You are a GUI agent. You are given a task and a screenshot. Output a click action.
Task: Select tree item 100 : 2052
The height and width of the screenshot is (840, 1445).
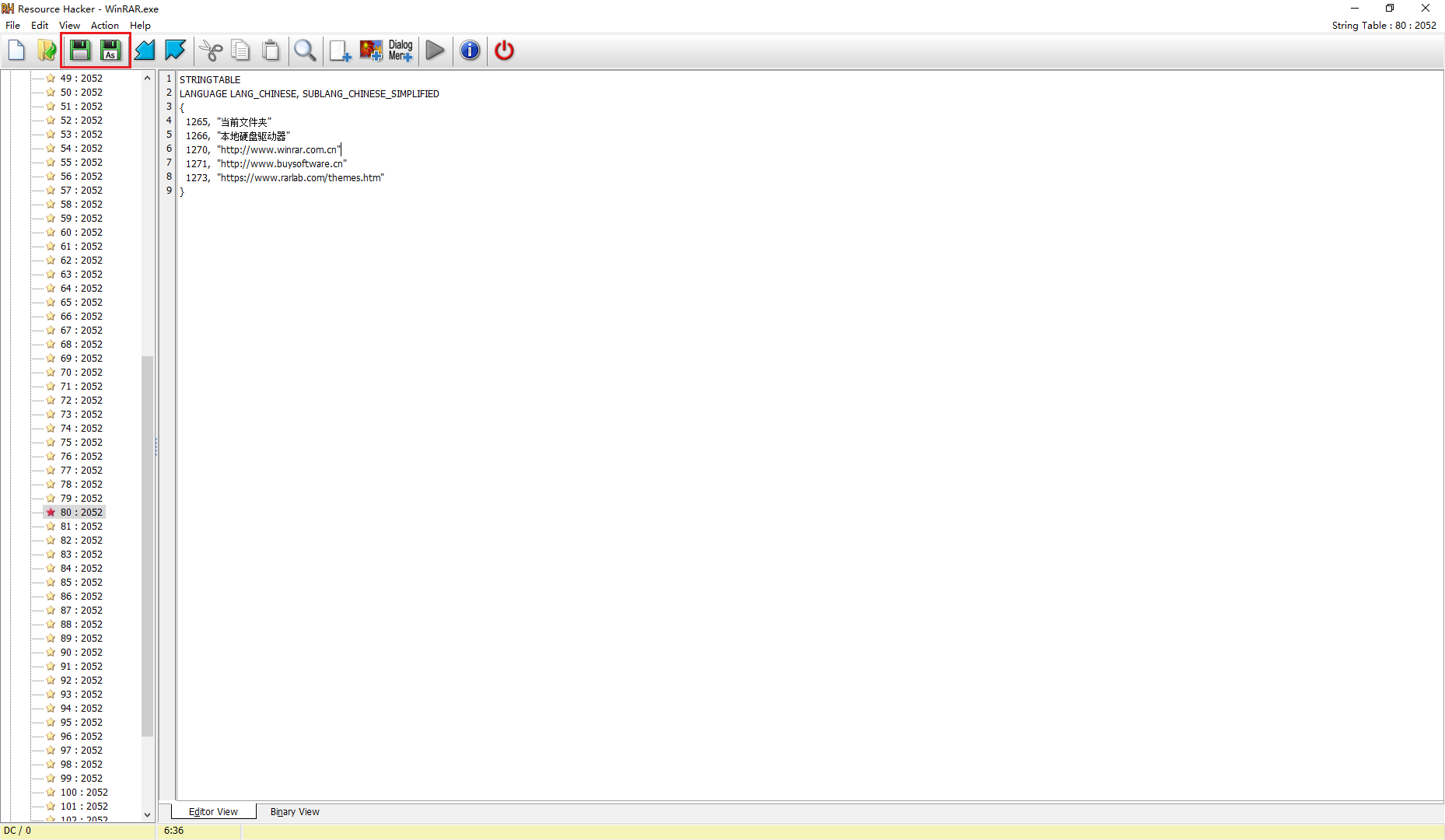pos(84,792)
